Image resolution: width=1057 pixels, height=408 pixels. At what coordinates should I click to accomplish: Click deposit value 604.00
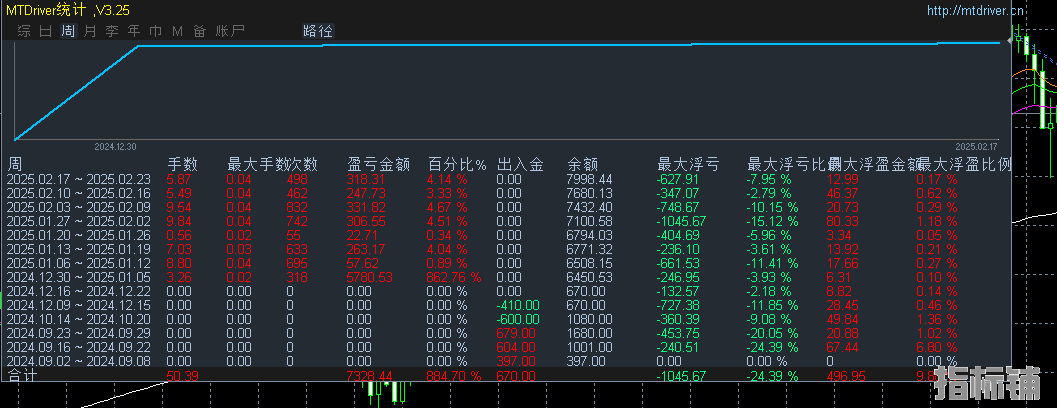(x=516, y=347)
